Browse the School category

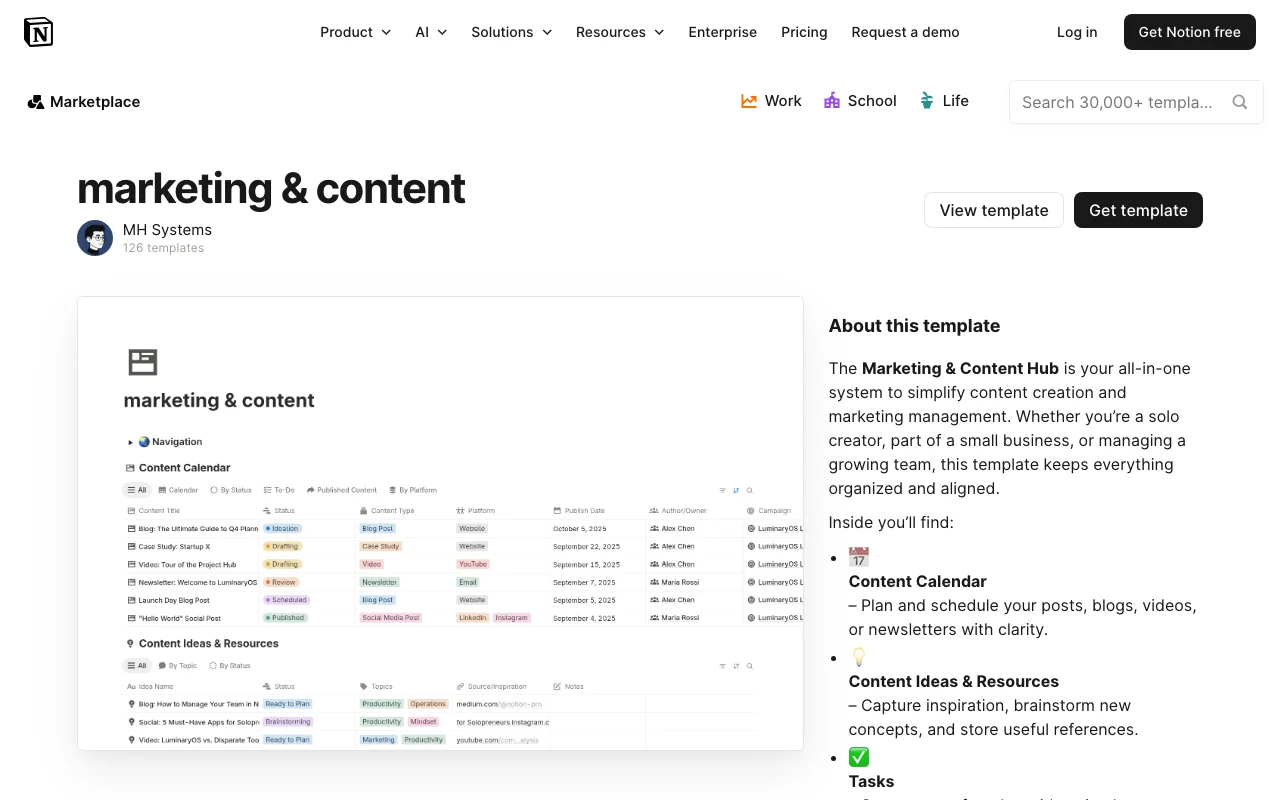pos(860,101)
